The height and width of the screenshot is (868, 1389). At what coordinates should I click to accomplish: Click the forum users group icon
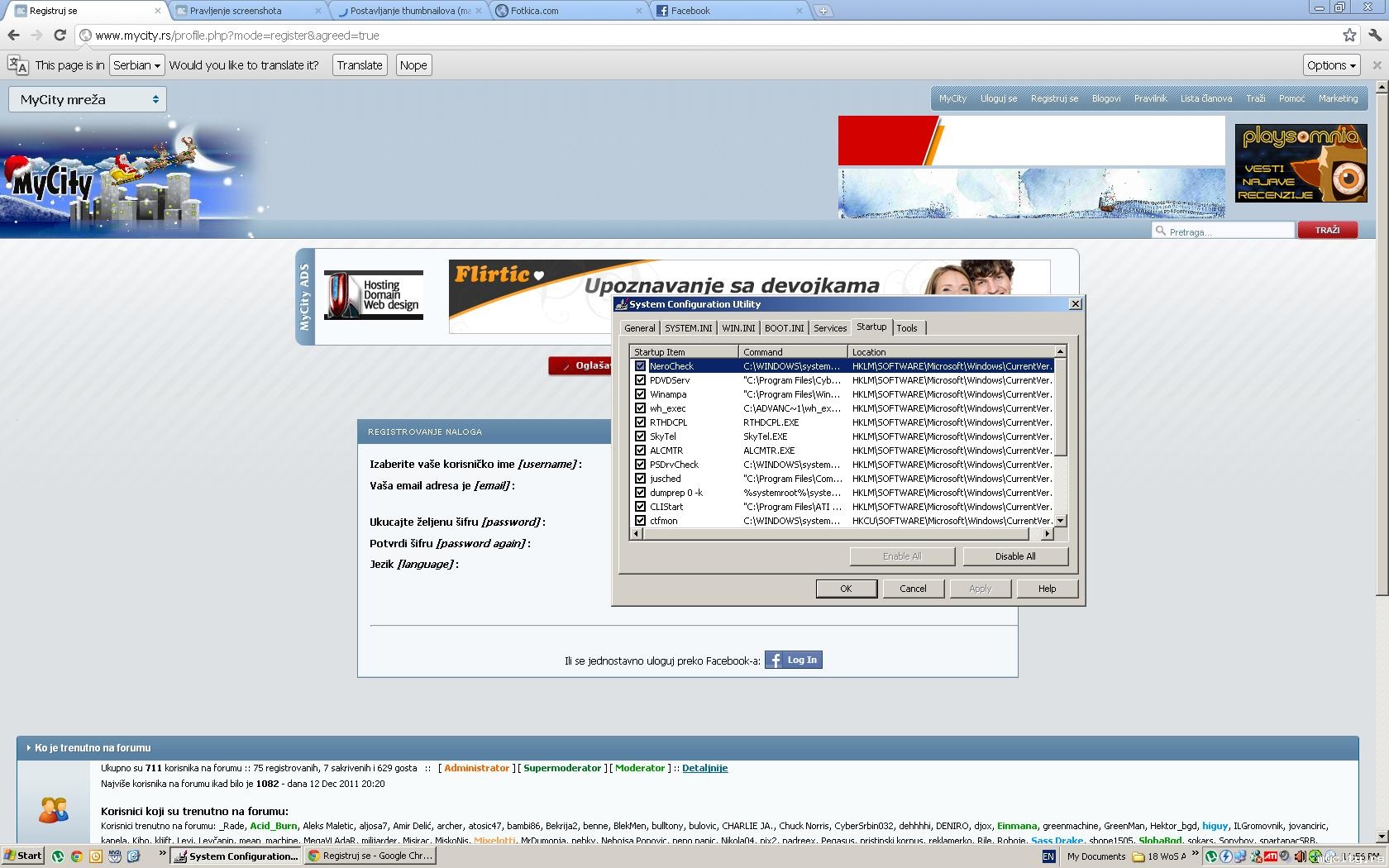(x=54, y=809)
